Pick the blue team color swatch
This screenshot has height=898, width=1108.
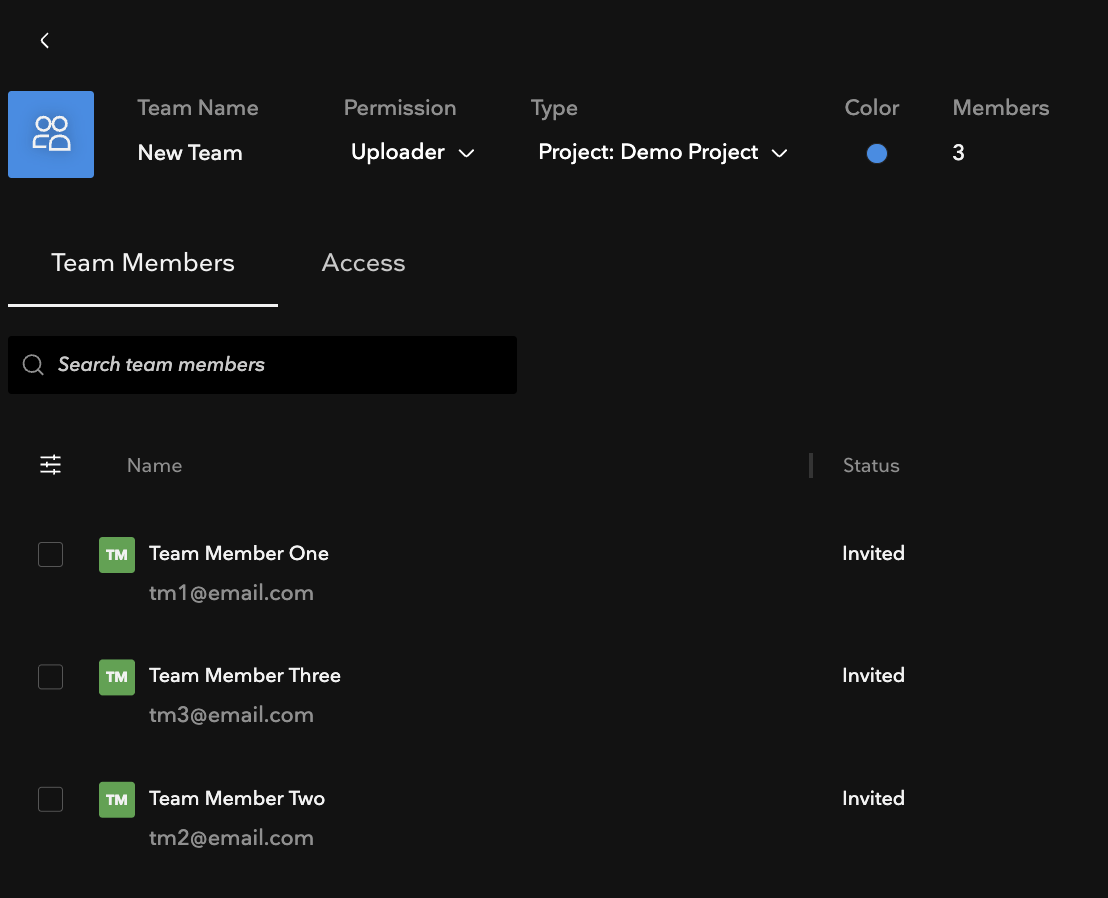pos(877,153)
